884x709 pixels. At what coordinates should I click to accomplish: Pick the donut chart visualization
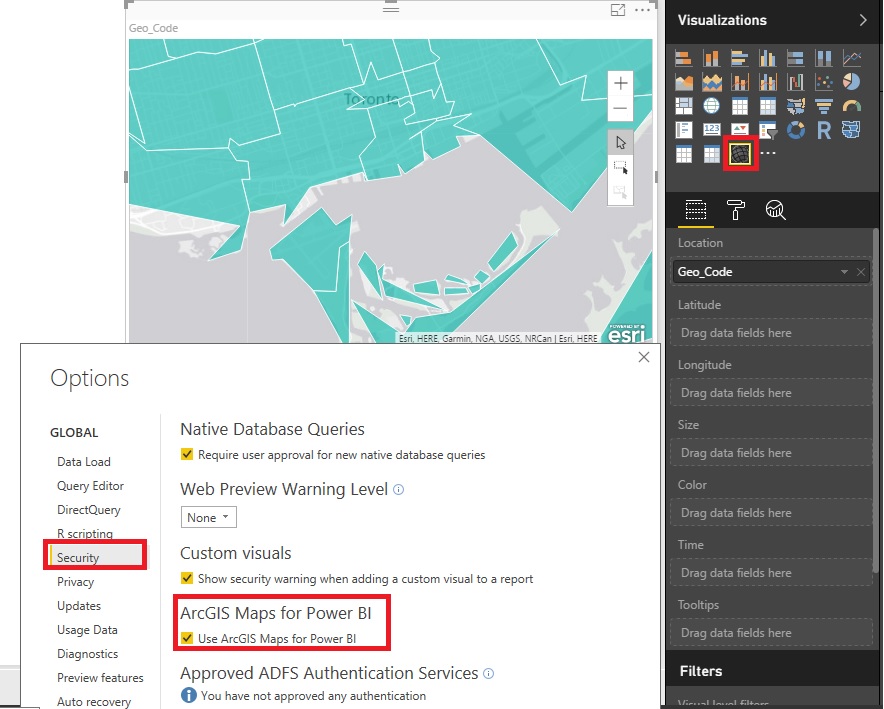tap(796, 130)
